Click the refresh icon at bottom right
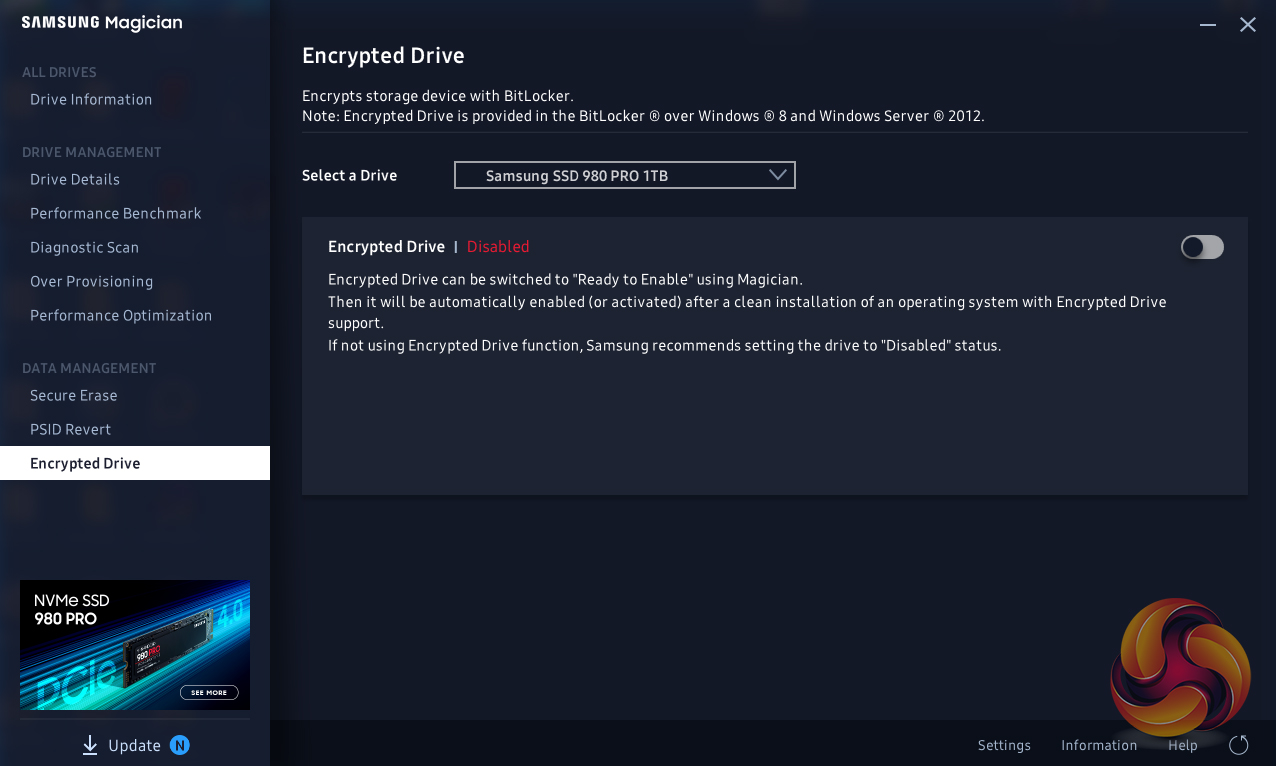1276x766 pixels. pos(1238,745)
